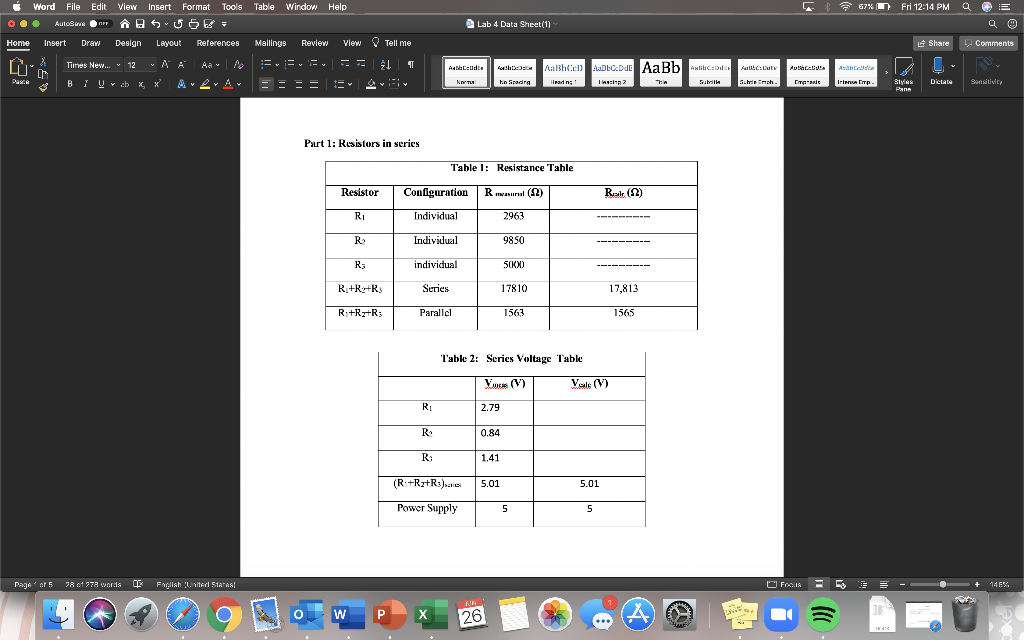Open the Window menu
This screenshot has height=640, width=1024.
pyautogui.click(x=301, y=6)
